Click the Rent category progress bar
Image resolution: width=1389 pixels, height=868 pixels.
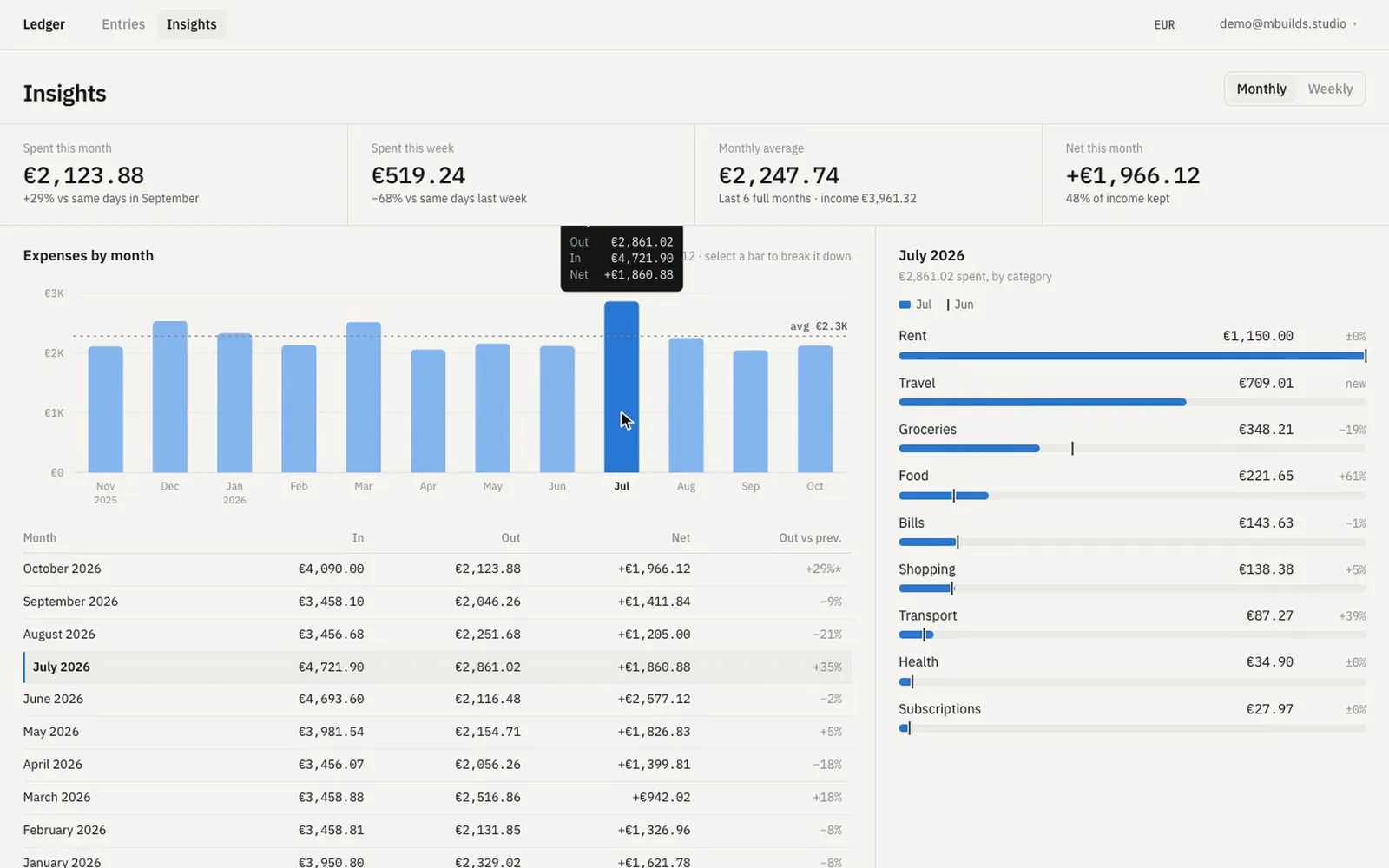(x=1132, y=356)
